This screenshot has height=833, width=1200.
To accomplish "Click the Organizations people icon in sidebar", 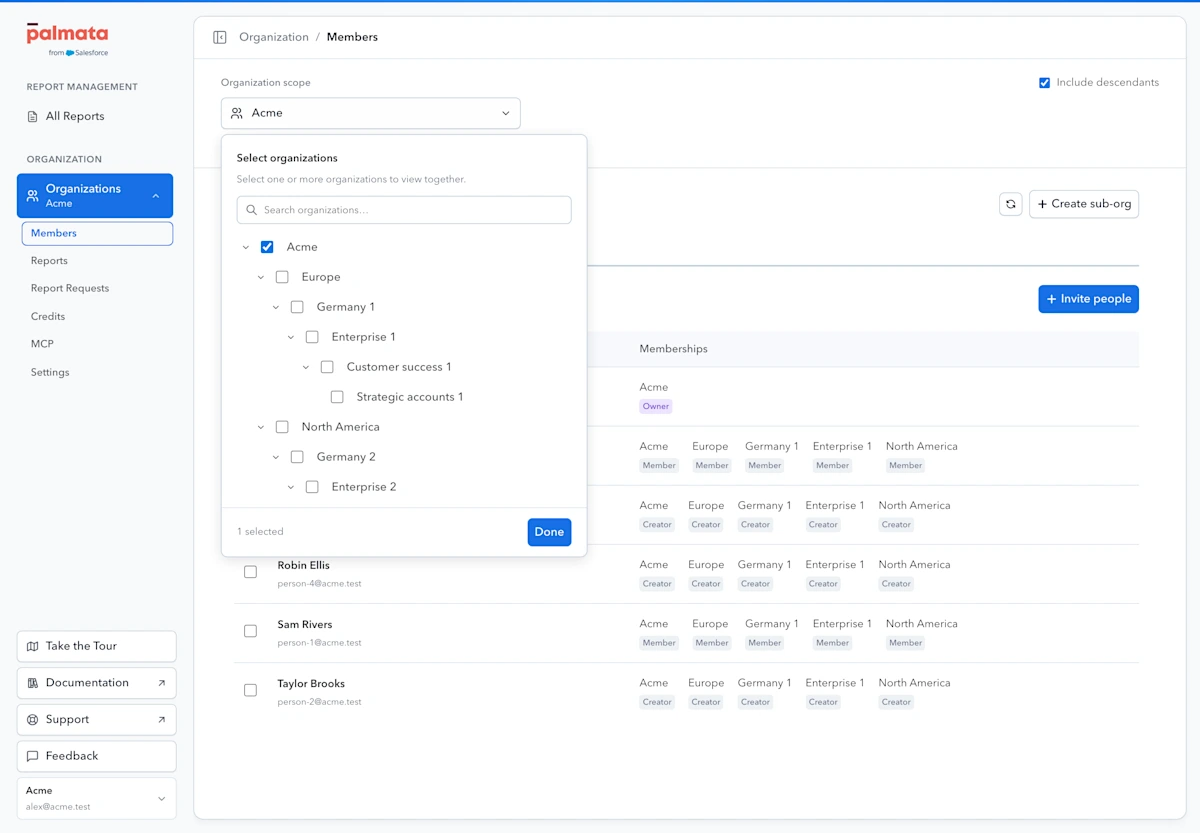I will tap(33, 196).
